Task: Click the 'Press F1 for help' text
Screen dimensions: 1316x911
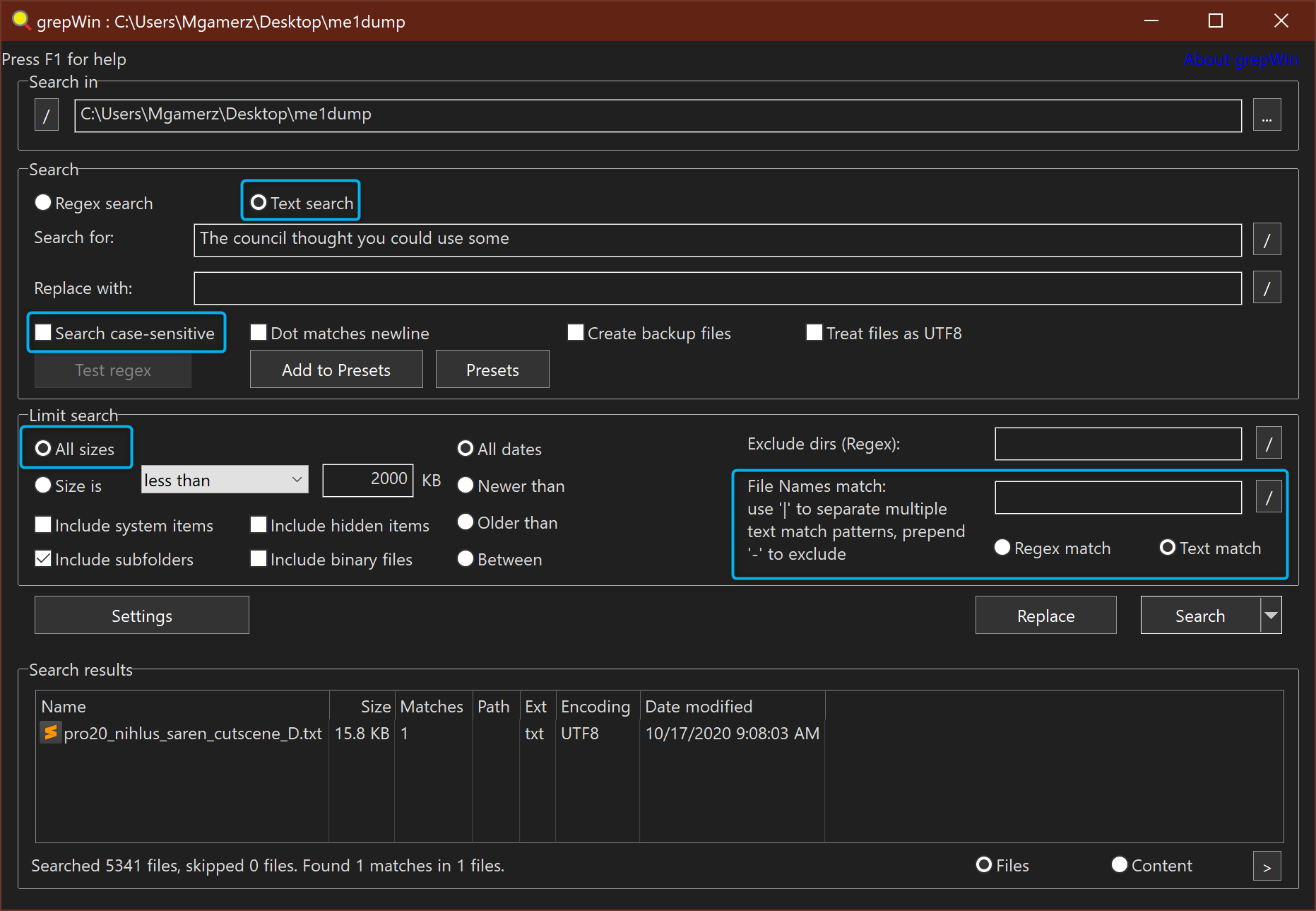Action: 64,59
